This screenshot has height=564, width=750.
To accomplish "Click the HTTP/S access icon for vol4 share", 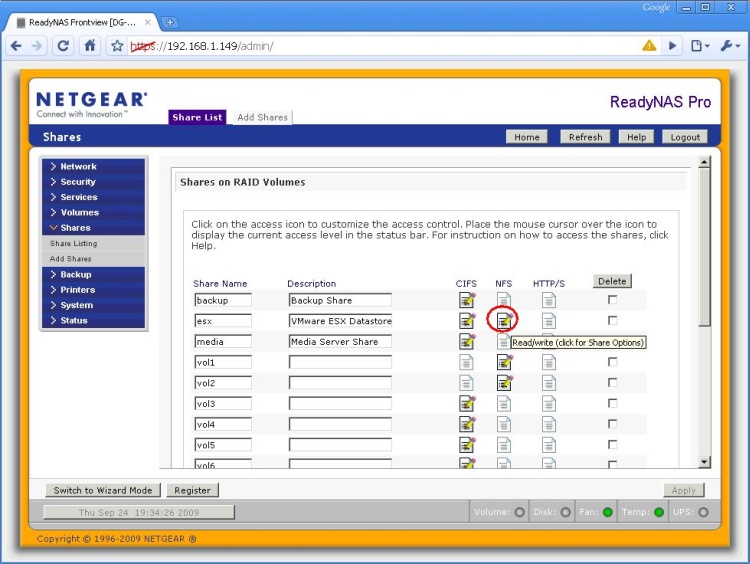I will click(x=549, y=424).
